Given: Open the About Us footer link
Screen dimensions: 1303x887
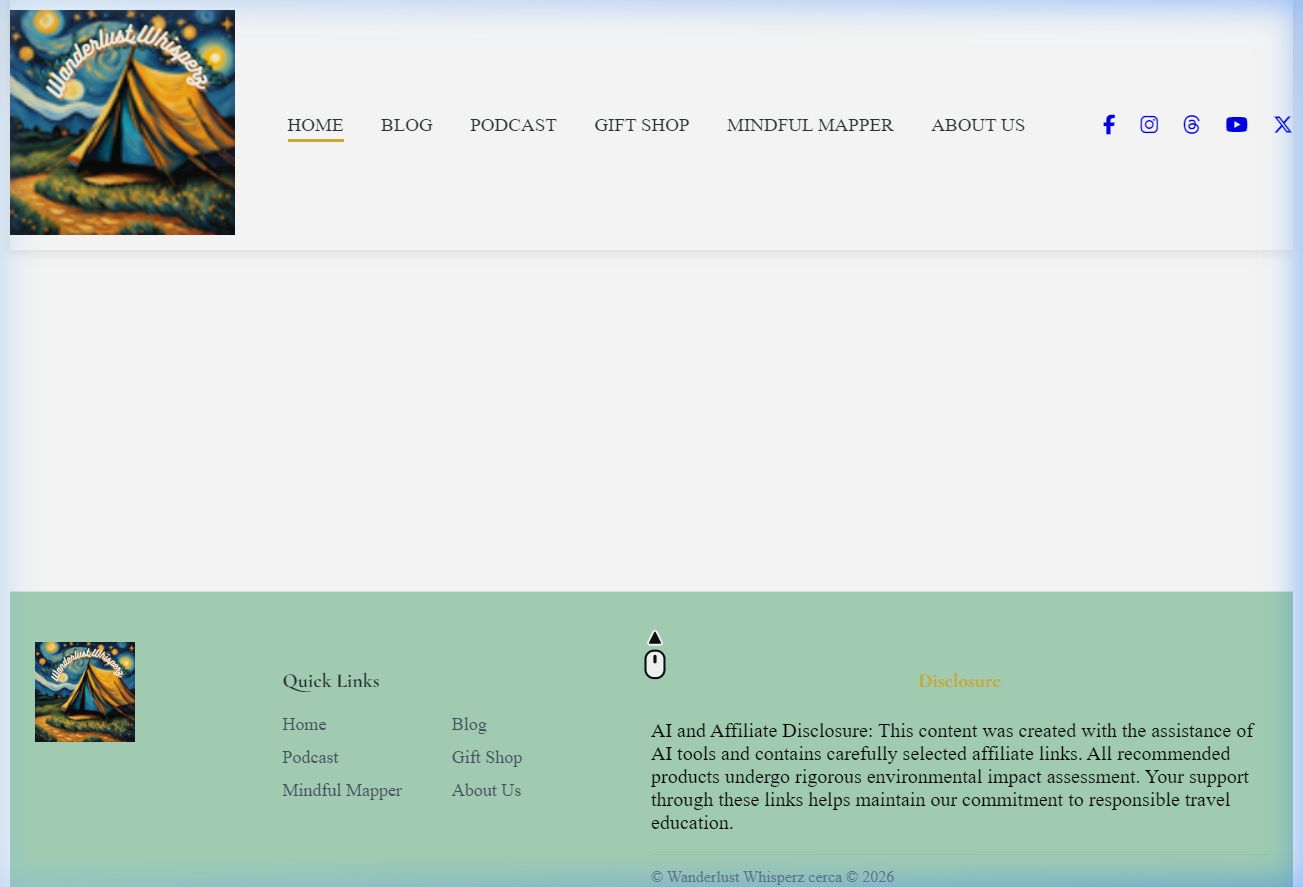Looking at the screenshot, I should coord(486,790).
